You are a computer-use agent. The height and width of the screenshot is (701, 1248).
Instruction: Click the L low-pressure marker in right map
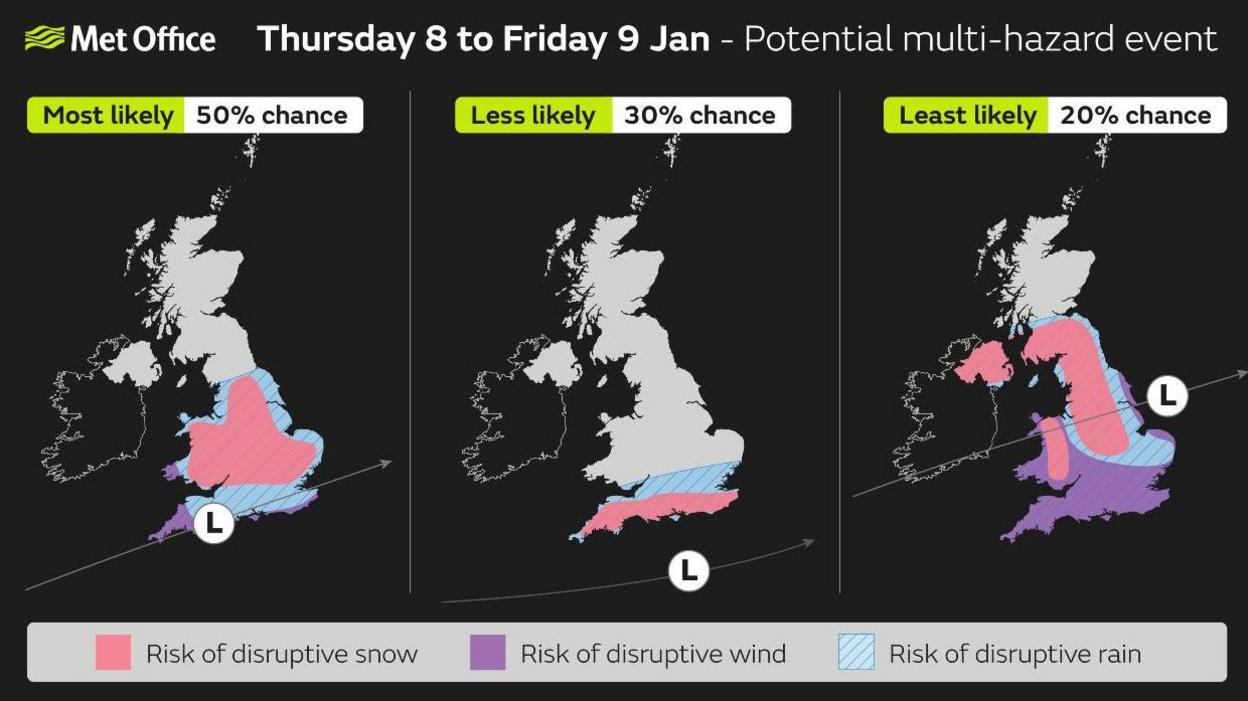(1166, 396)
